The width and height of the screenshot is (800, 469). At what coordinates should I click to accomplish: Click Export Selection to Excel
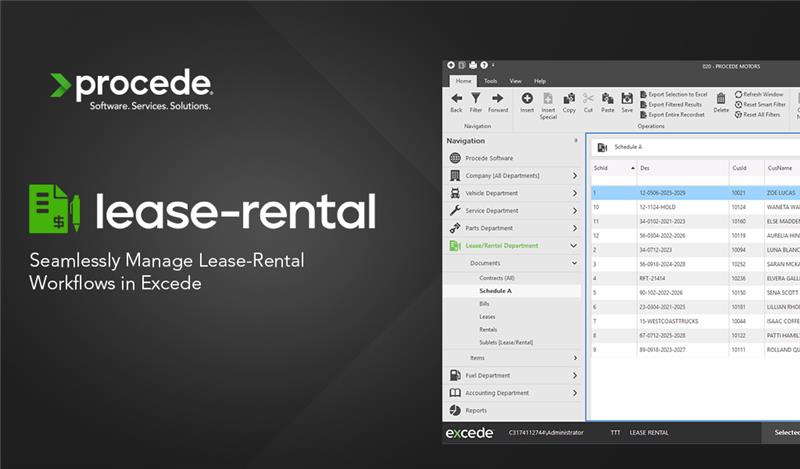[673, 94]
